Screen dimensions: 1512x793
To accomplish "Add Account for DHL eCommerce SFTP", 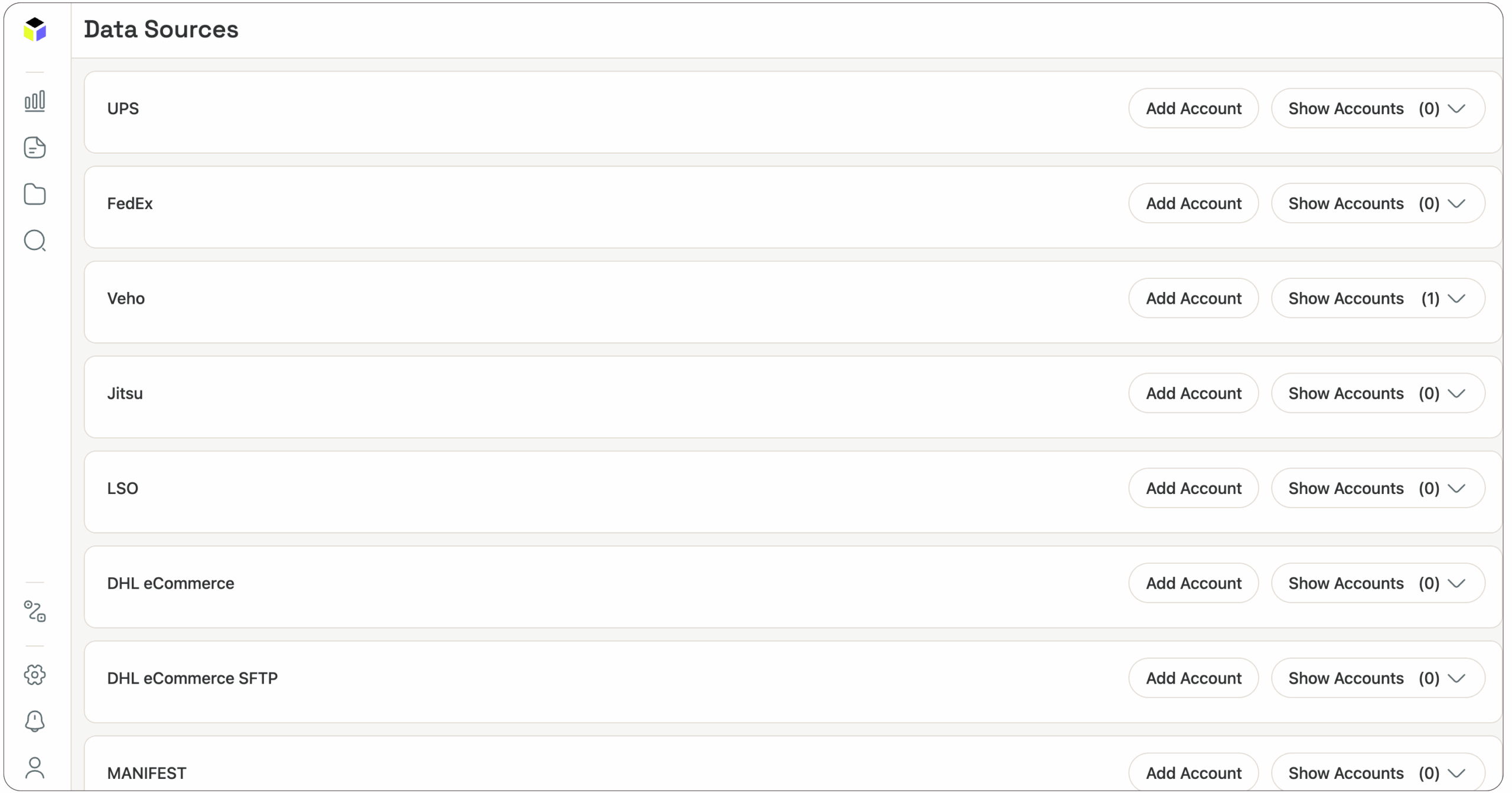I will [1194, 678].
